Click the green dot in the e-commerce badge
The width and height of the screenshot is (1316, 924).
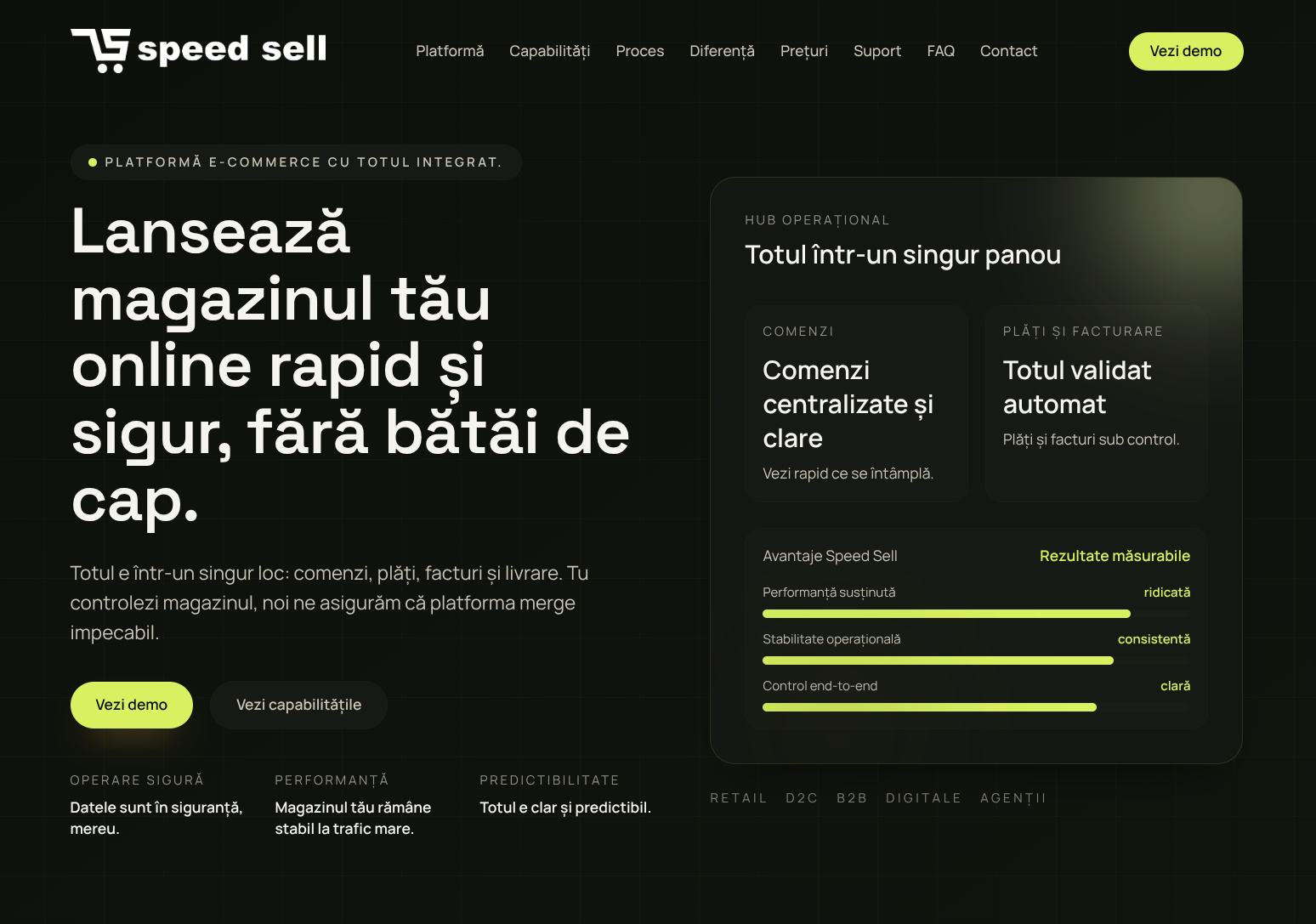pyautogui.click(x=92, y=162)
